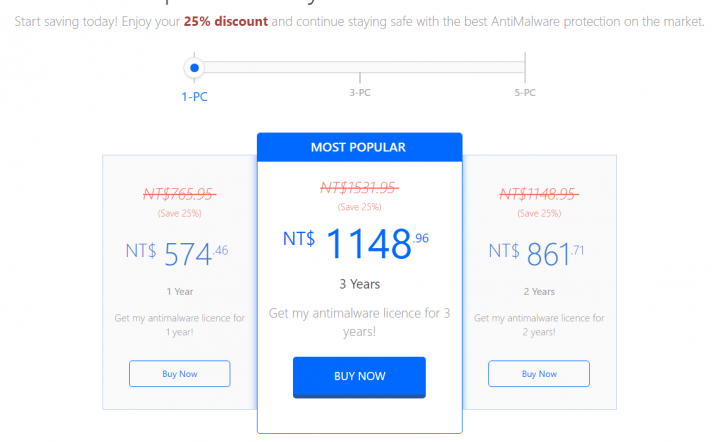Click the 5-PC label under slider

click(524, 93)
